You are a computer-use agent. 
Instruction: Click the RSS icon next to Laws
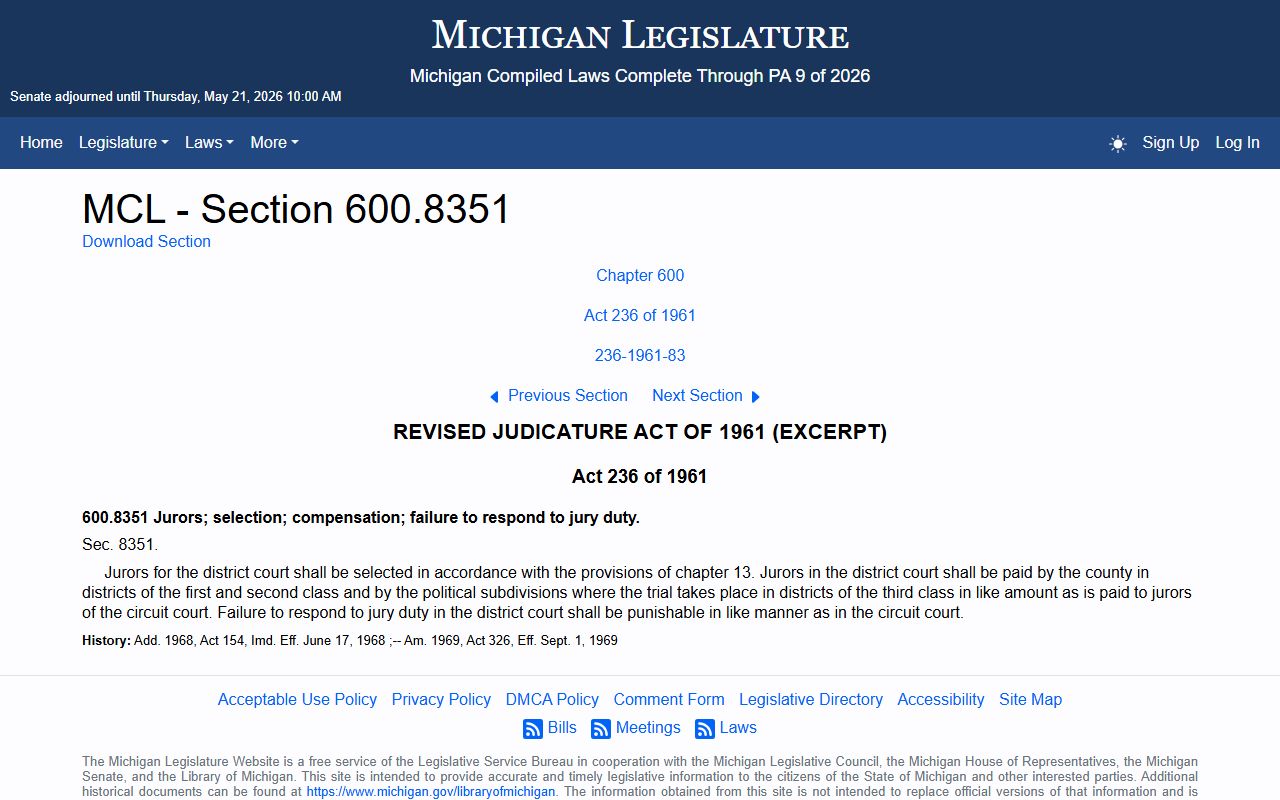coord(705,728)
